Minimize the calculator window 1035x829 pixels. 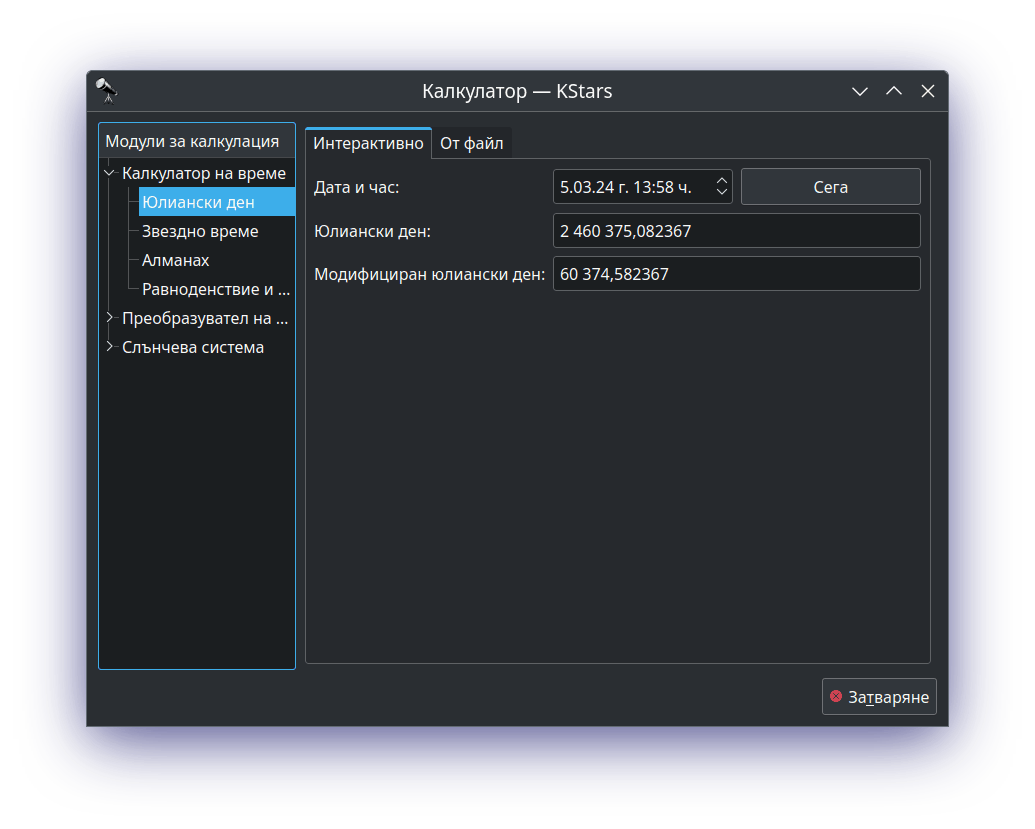tap(859, 91)
